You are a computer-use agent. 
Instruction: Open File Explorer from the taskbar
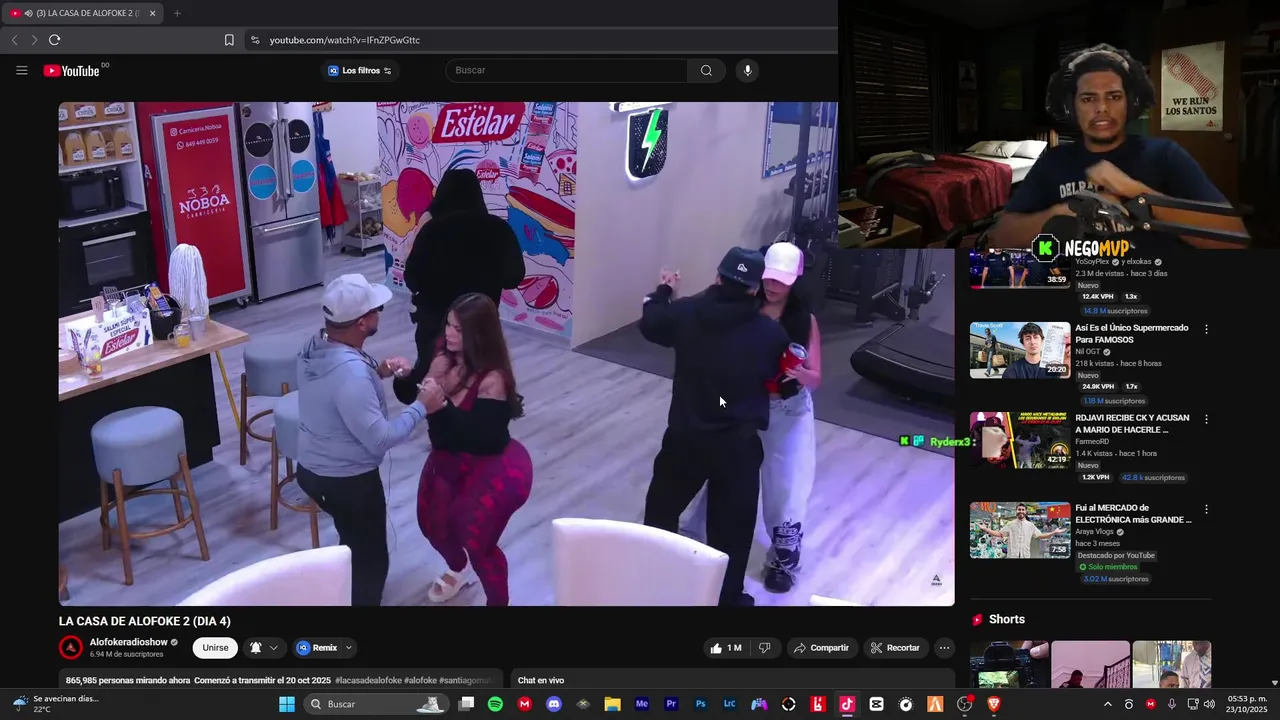tap(612, 704)
